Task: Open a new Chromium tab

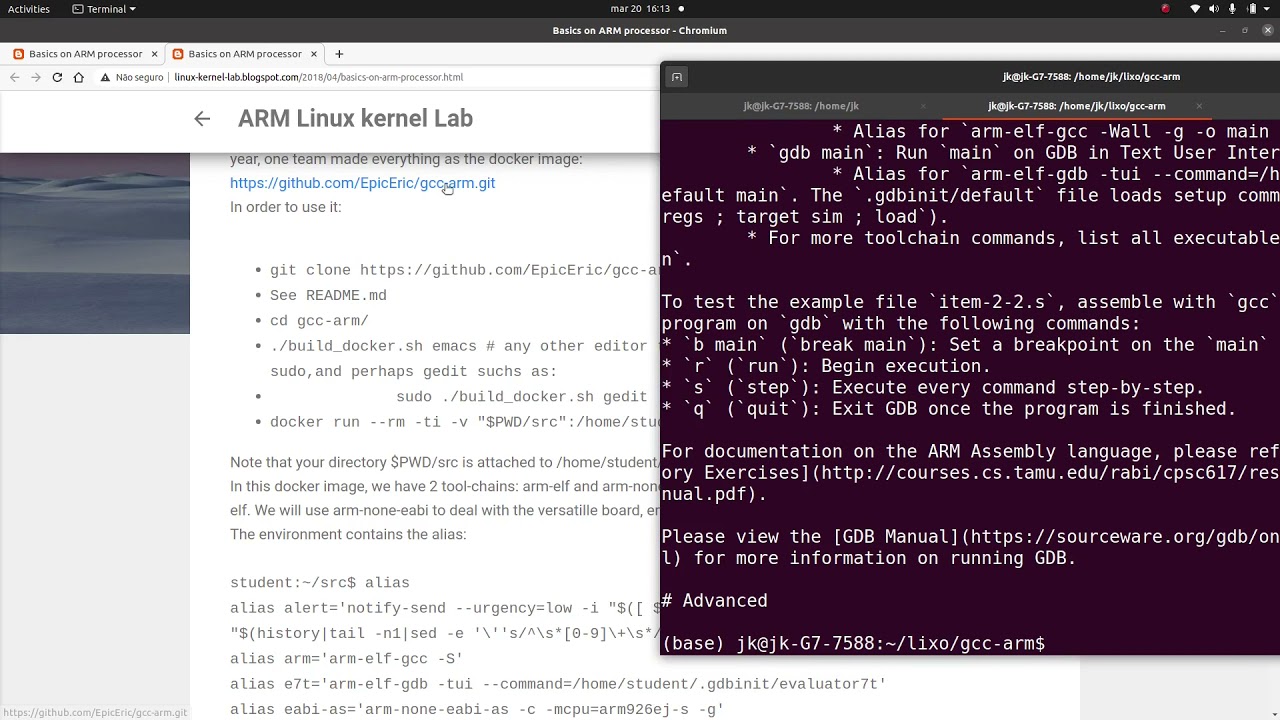Action: [339, 54]
